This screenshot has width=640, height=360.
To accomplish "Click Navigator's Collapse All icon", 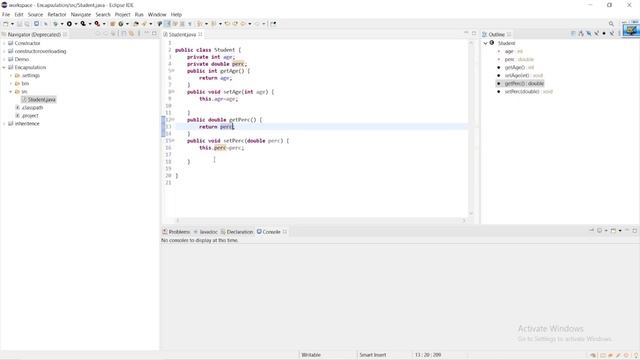I will click(124, 34).
